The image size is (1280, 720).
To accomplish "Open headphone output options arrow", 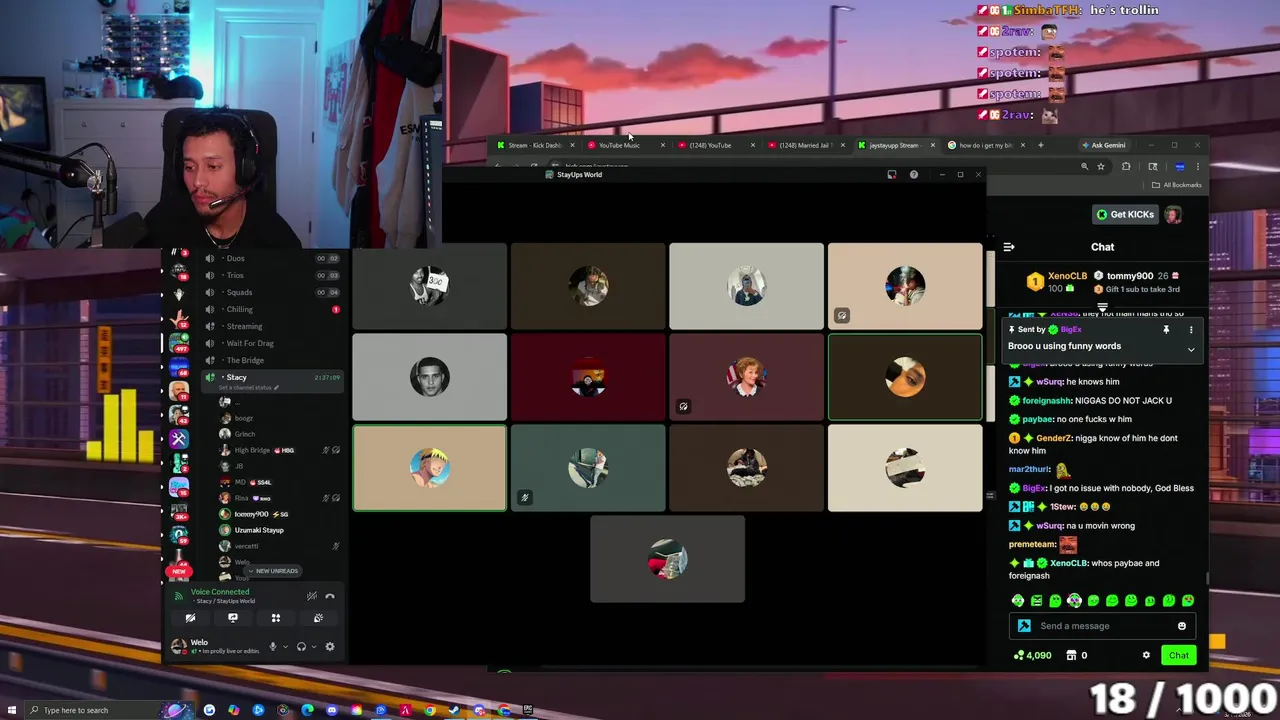I will (x=313, y=646).
